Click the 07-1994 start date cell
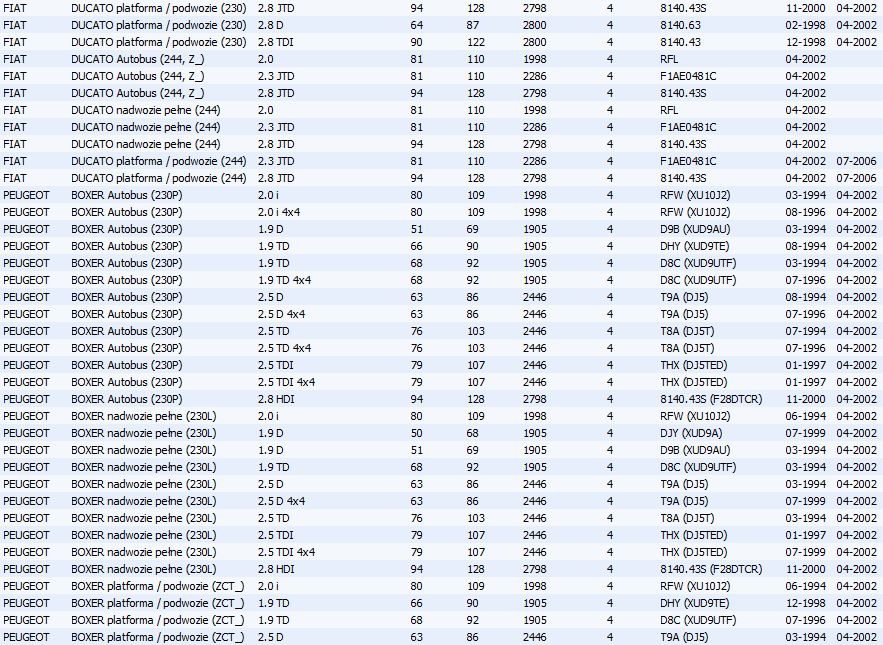The width and height of the screenshot is (883, 645). 805,331
